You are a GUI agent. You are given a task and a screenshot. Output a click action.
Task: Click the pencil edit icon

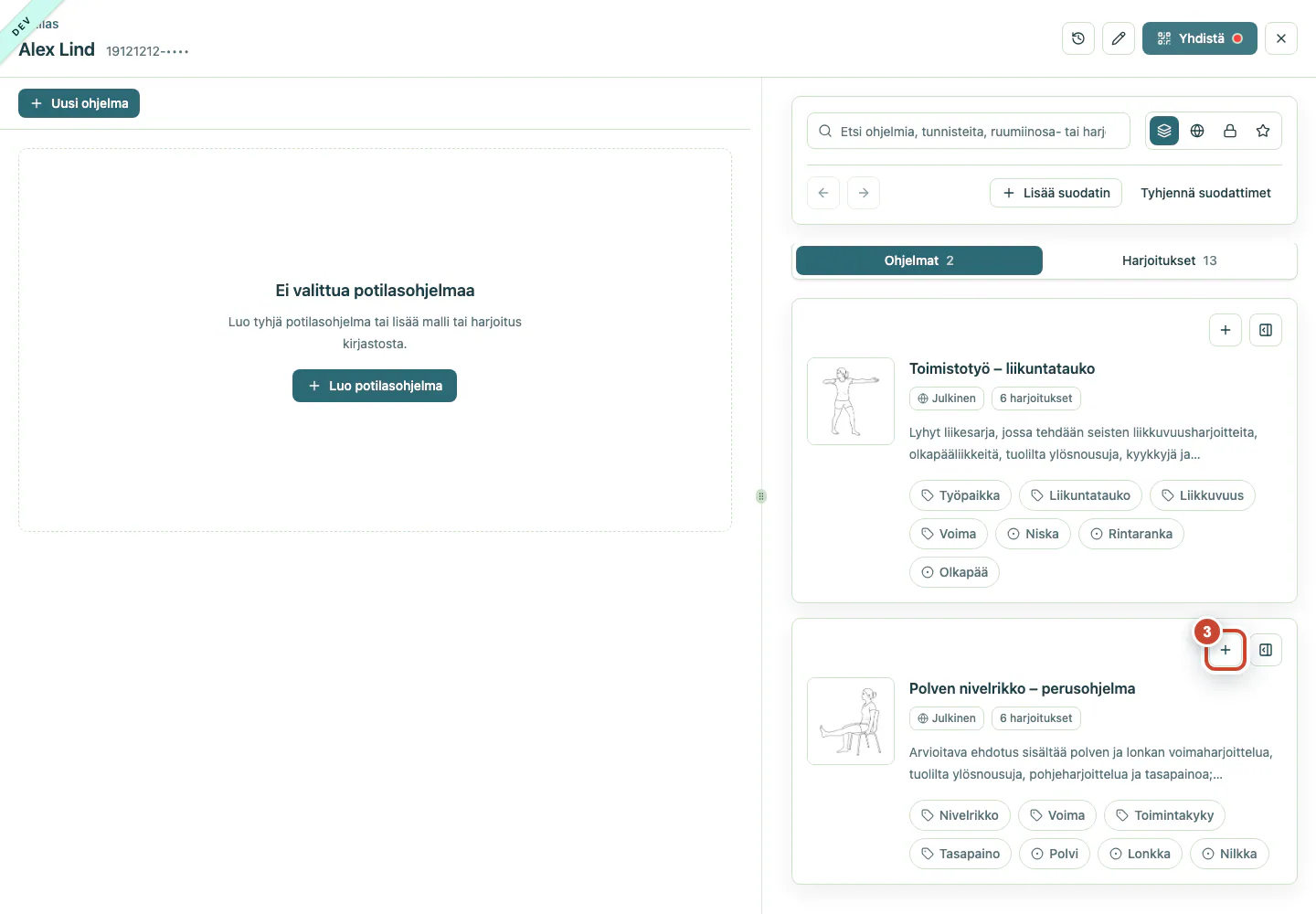1119,38
